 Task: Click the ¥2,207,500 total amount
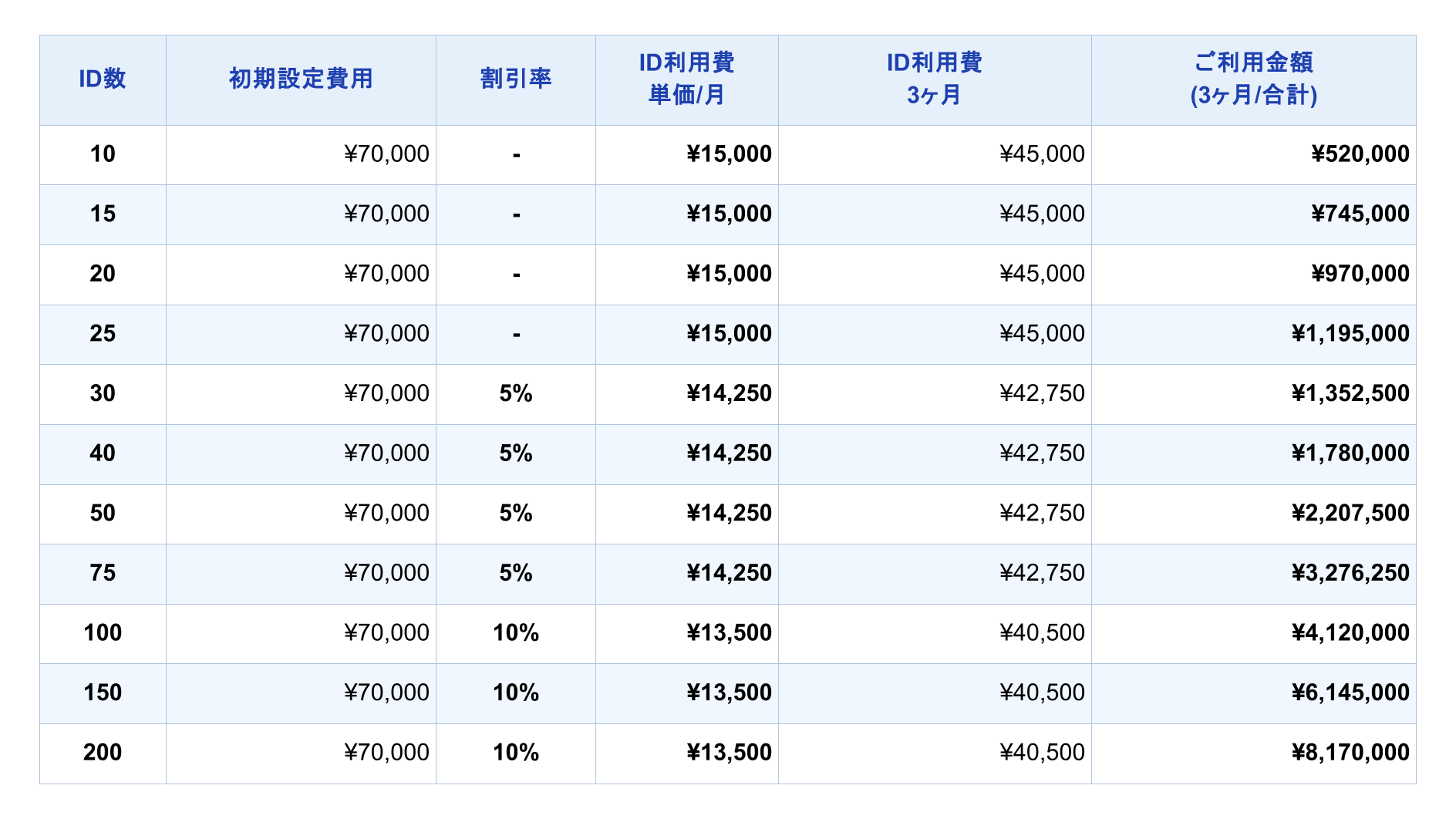(x=1350, y=513)
